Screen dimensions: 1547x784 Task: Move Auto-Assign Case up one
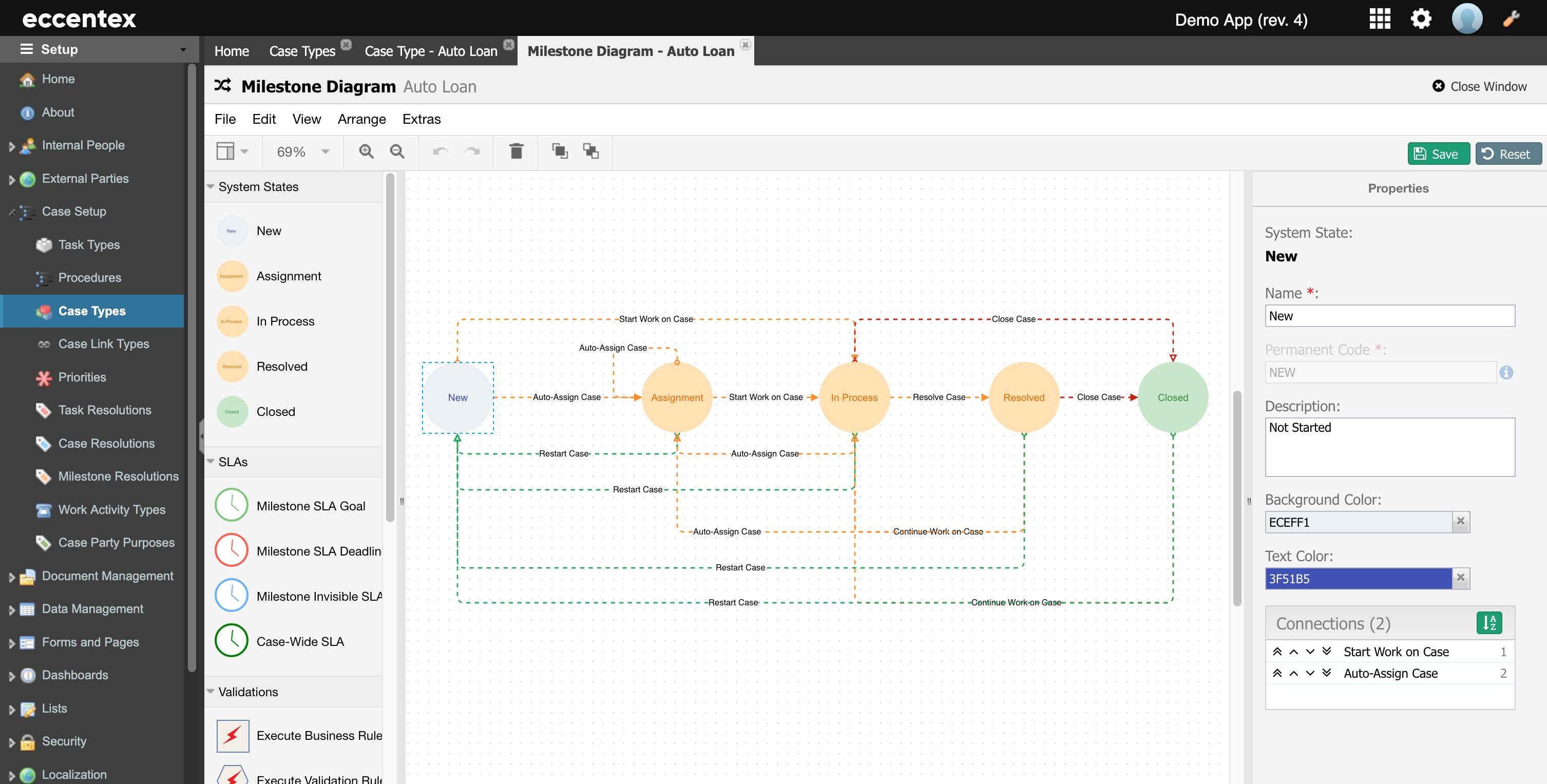click(x=1293, y=673)
